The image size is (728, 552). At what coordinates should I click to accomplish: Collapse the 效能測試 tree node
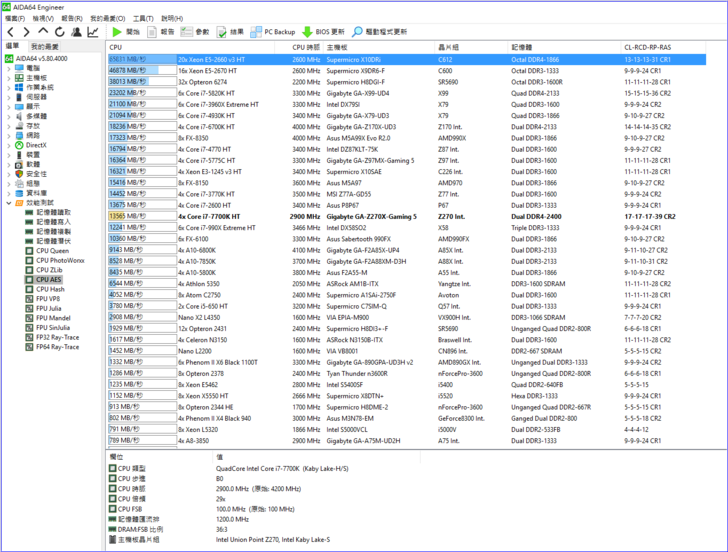pyautogui.click(x=9, y=202)
